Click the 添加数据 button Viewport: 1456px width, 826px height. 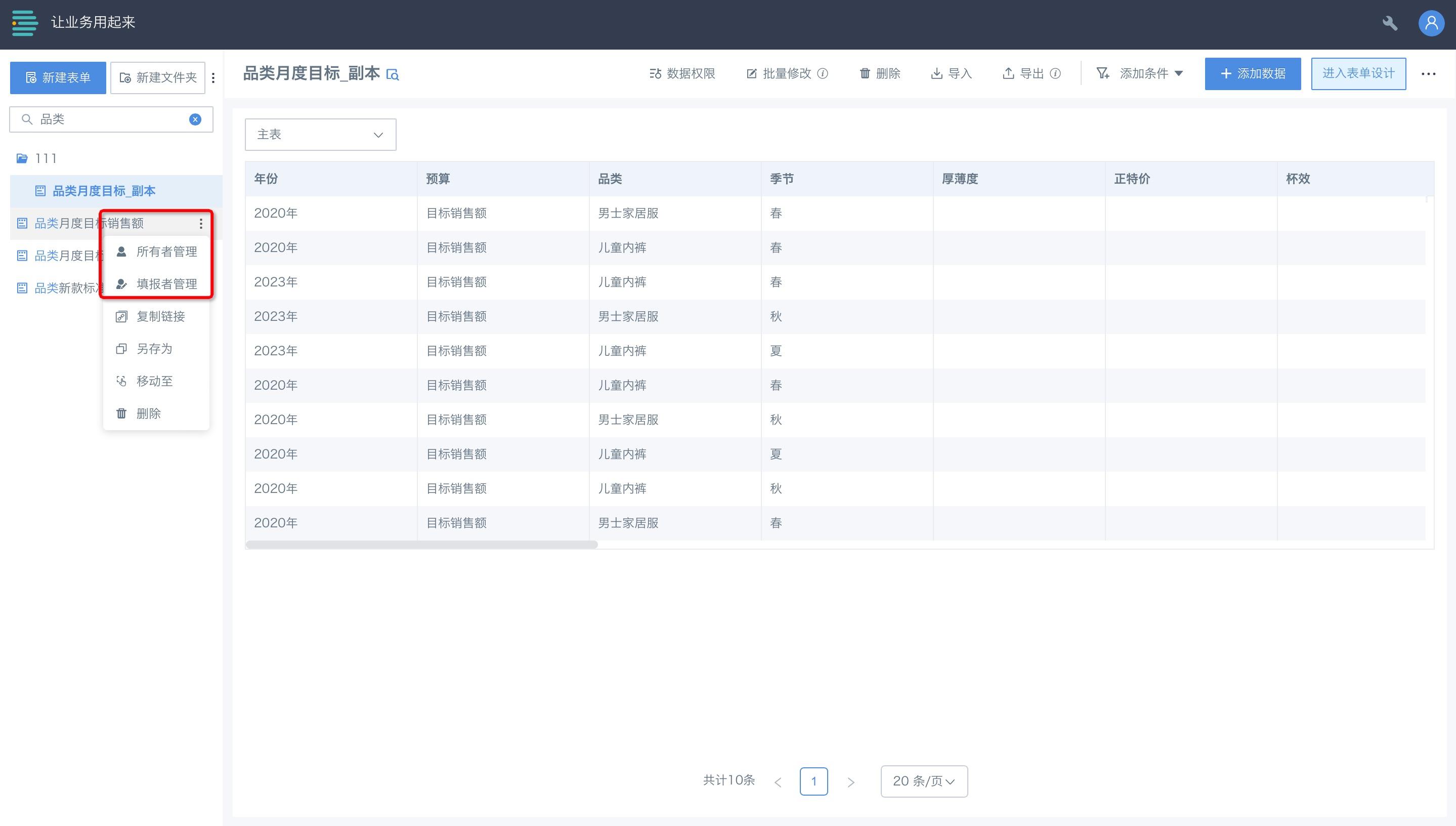[x=1253, y=74]
